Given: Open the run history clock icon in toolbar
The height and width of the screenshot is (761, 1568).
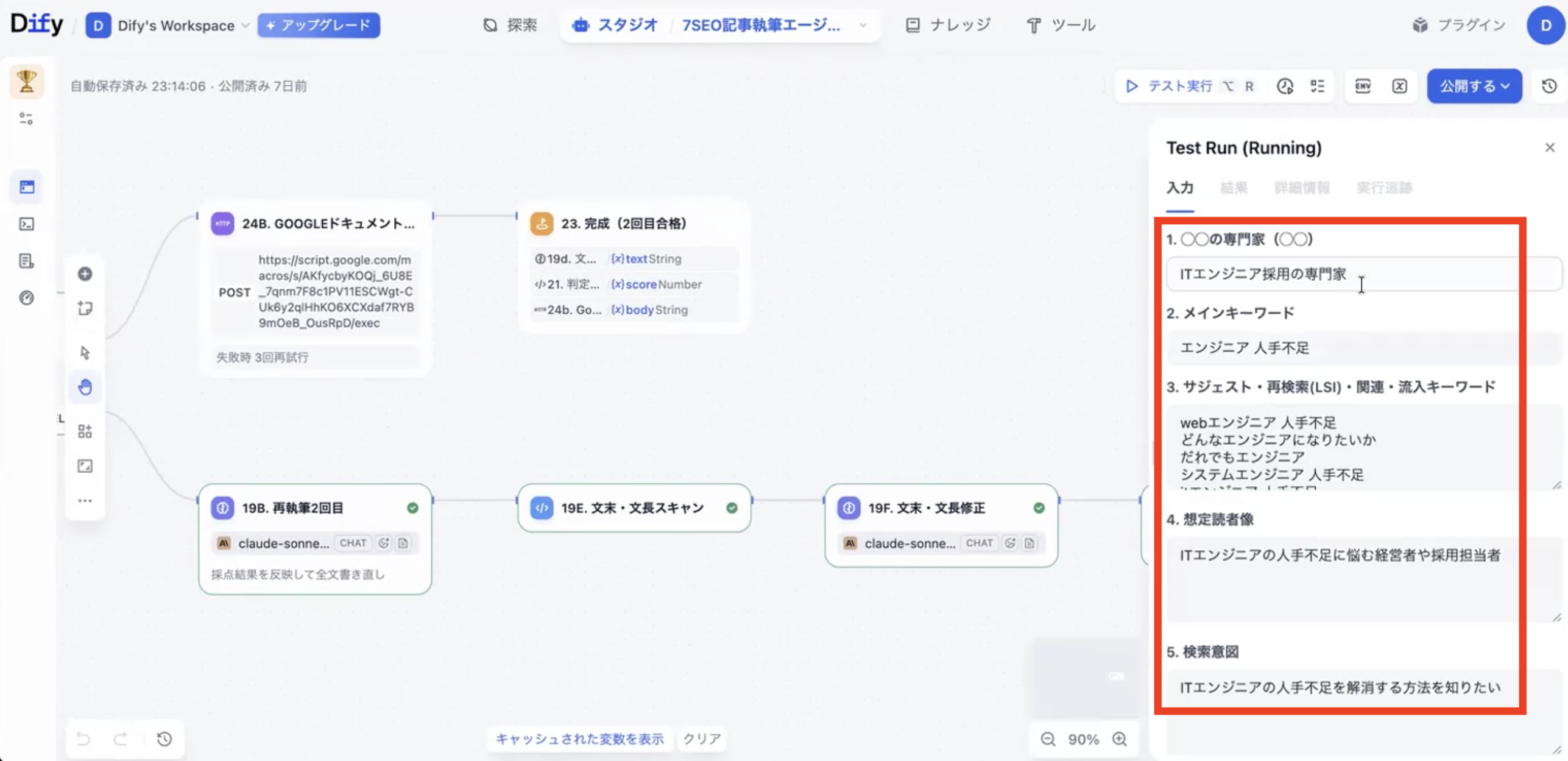Looking at the screenshot, I should coord(1285,86).
